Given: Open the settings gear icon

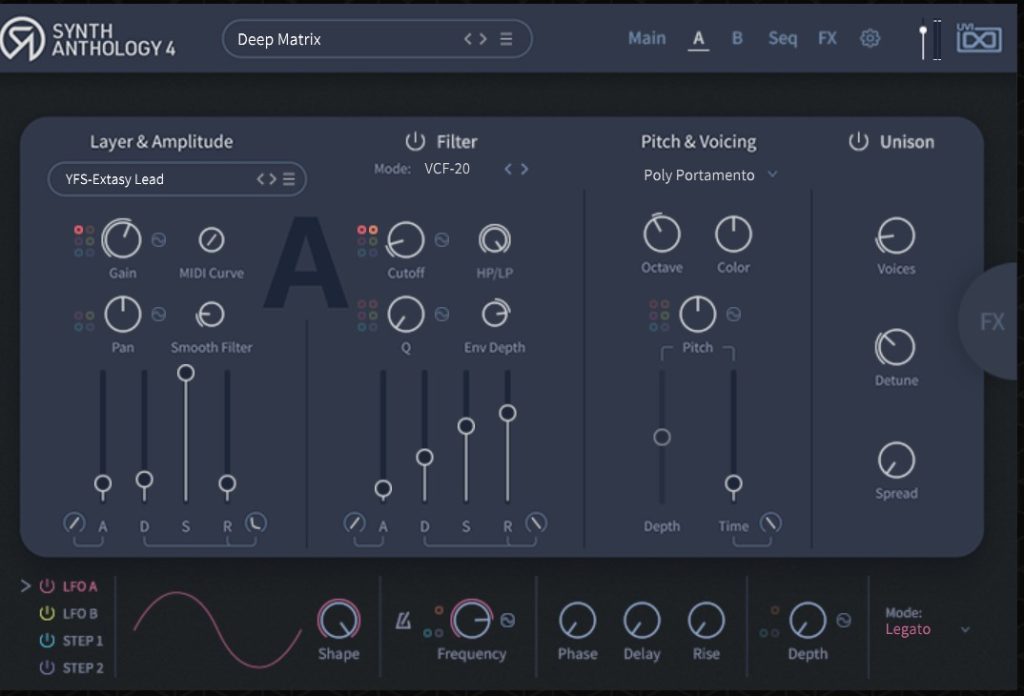Looking at the screenshot, I should click(x=870, y=39).
